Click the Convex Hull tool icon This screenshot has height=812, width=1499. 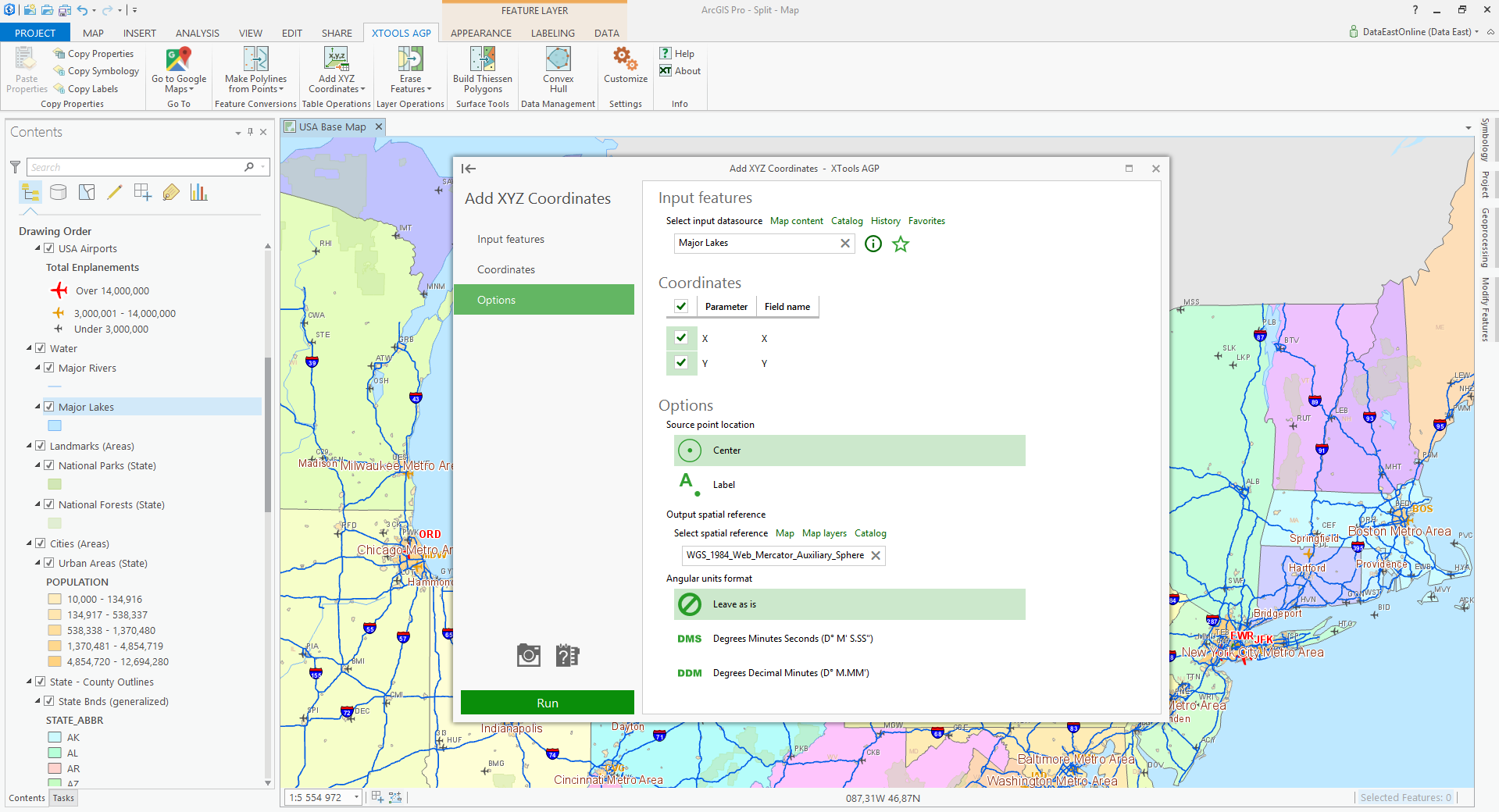click(x=558, y=60)
